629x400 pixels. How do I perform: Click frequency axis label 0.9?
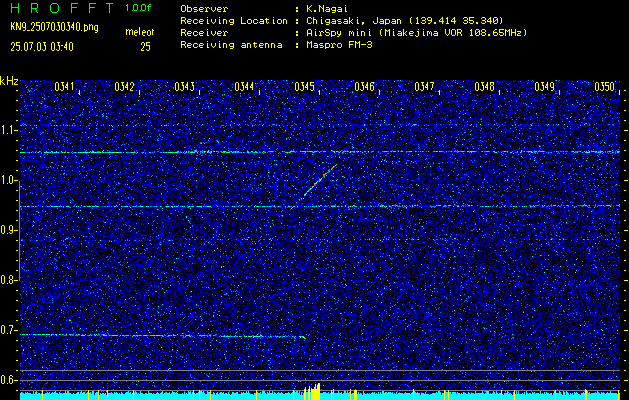[9, 230]
